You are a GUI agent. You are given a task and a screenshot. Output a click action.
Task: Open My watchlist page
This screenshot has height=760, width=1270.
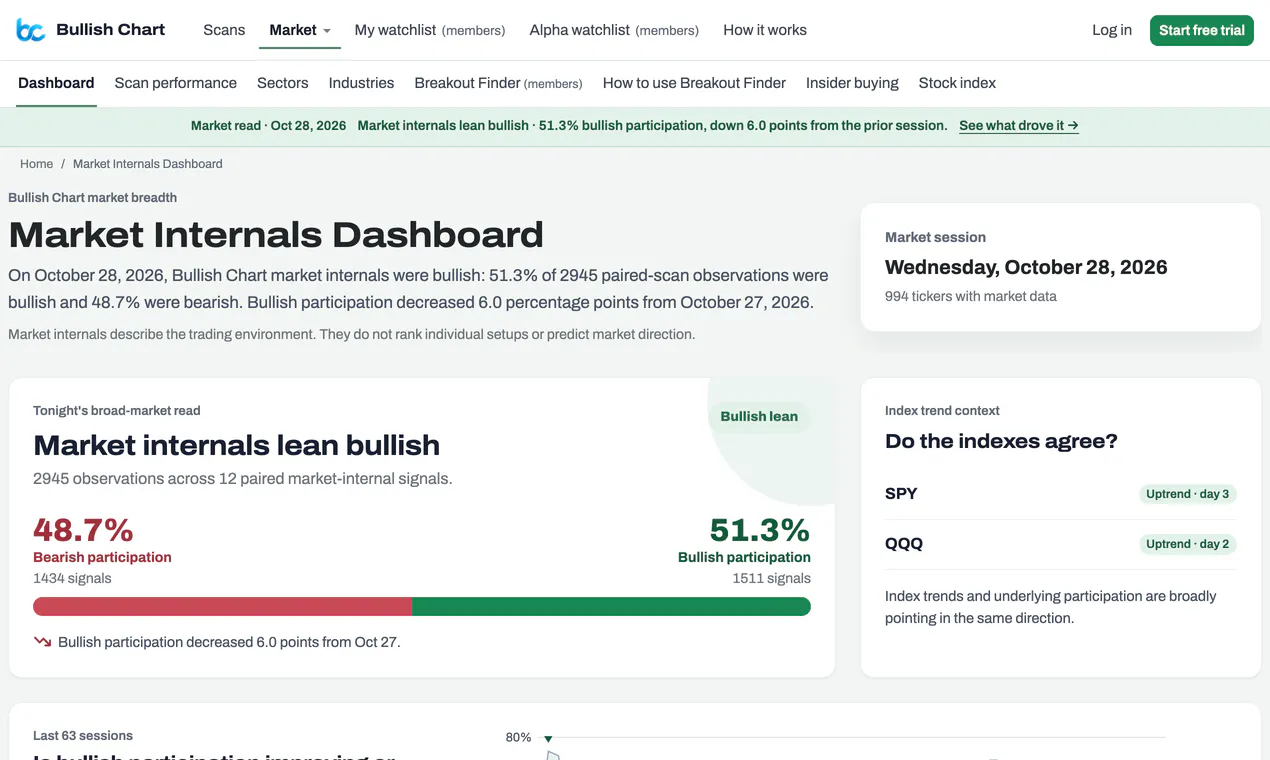pyautogui.click(x=430, y=30)
